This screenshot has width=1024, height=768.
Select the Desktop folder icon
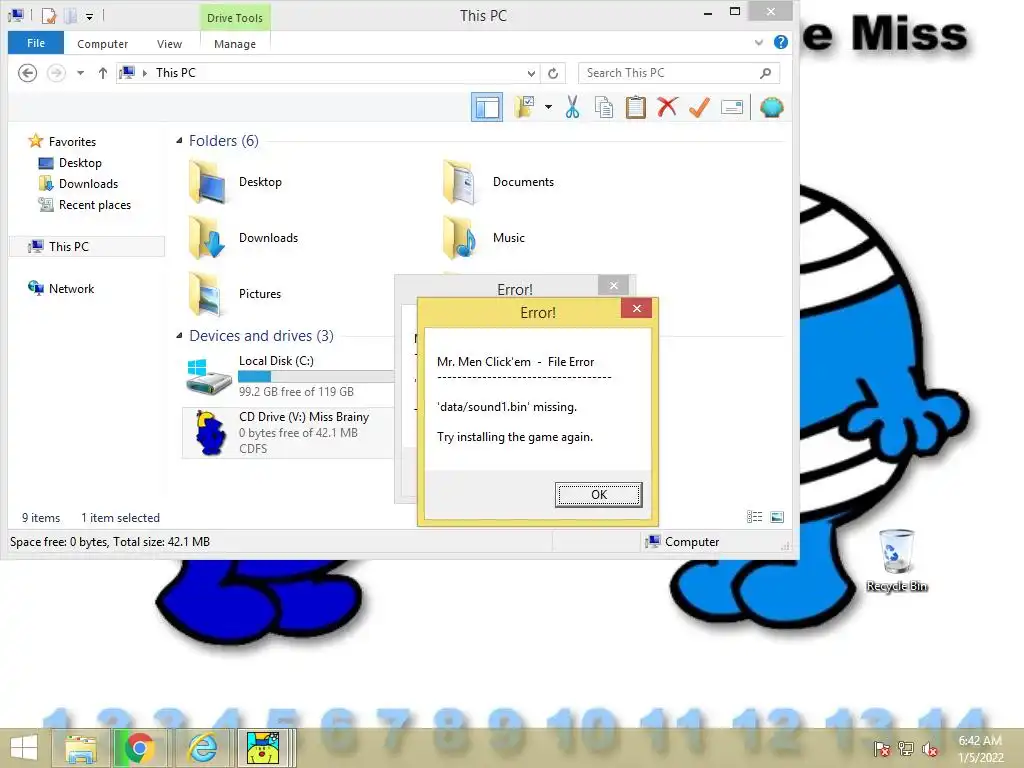(x=208, y=182)
